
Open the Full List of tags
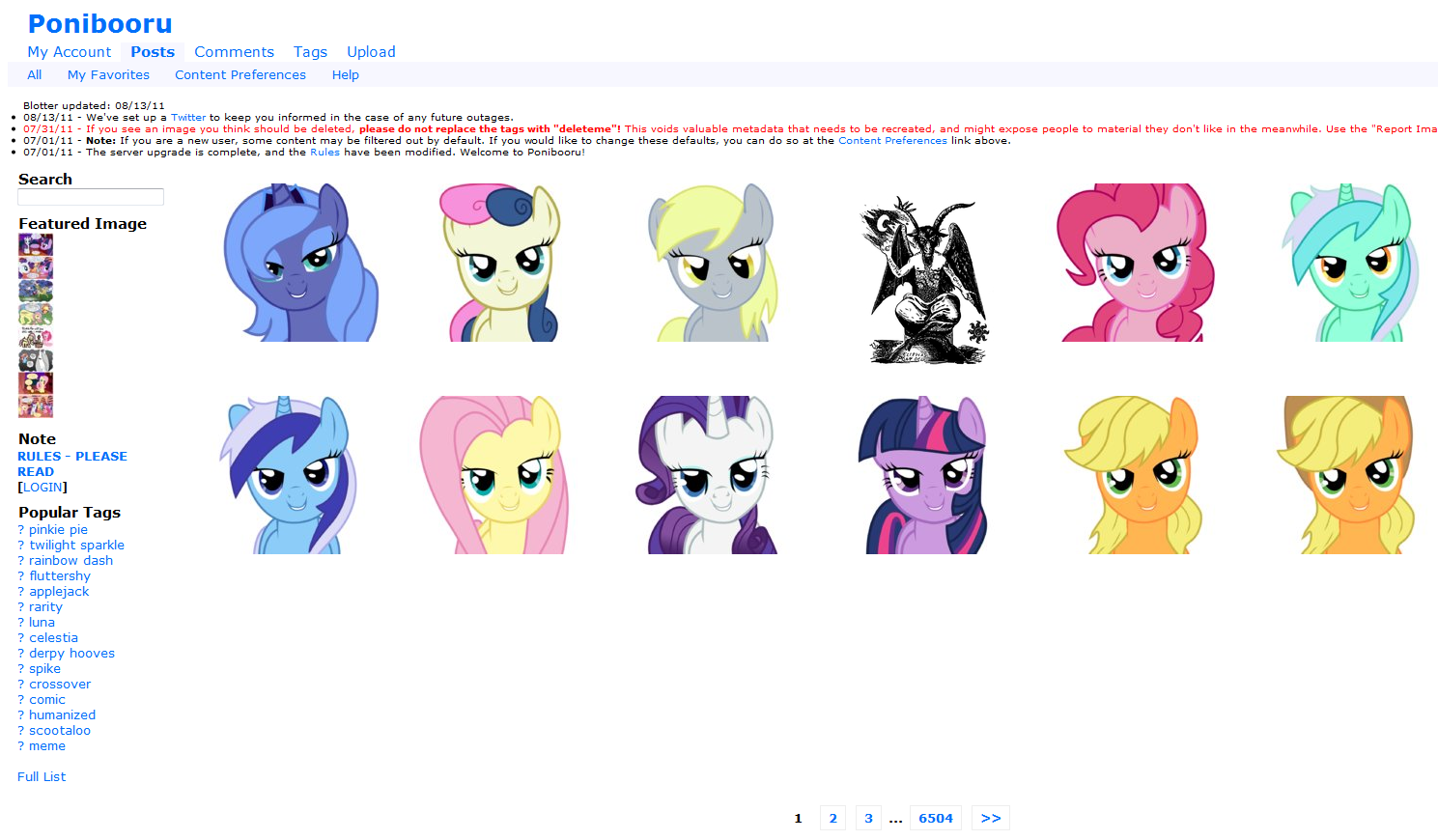pyautogui.click(x=42, y=777)
